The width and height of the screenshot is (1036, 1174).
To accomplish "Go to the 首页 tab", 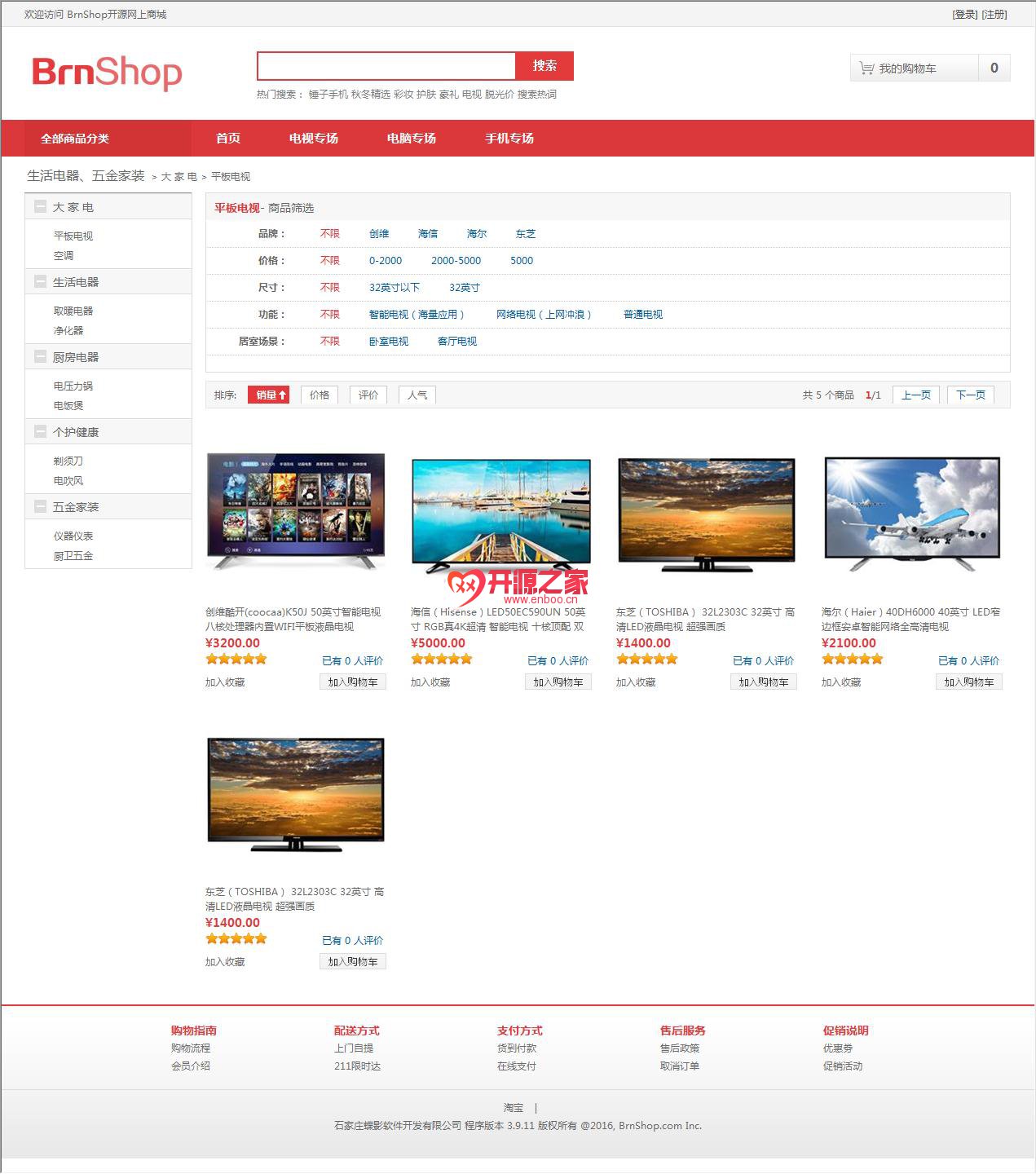I will point(228,139).
